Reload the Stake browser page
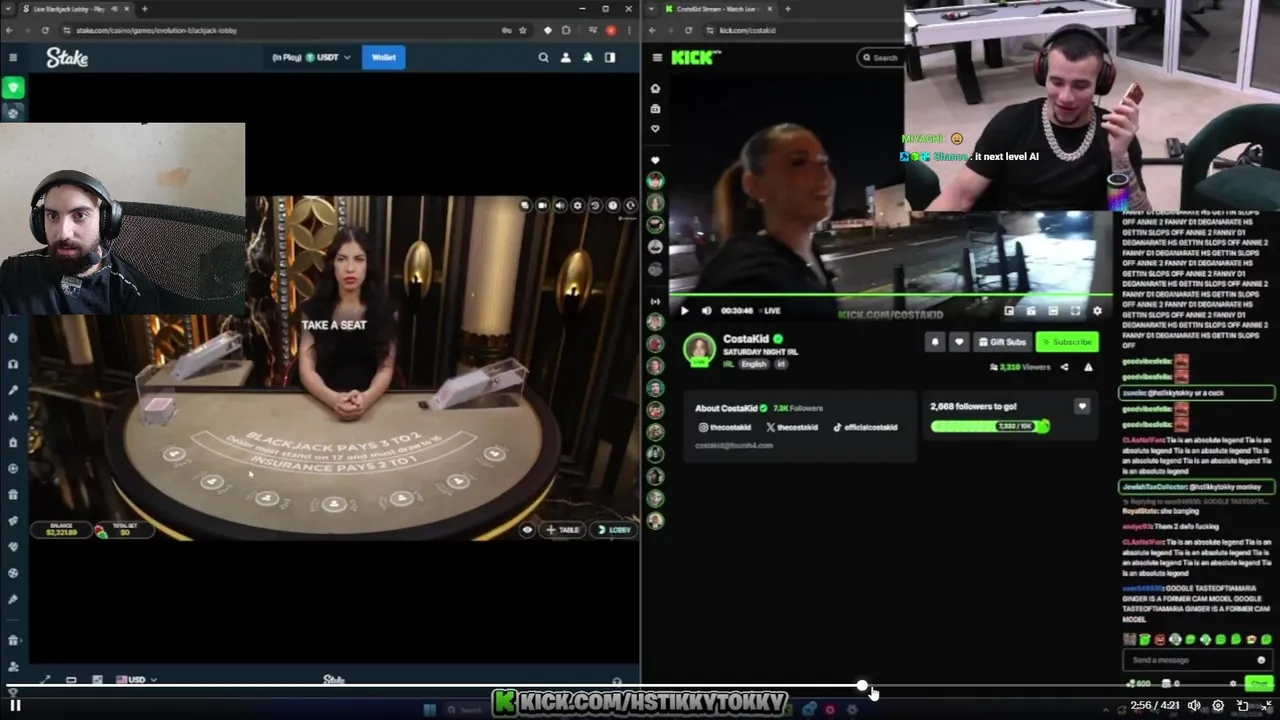 pyautogui.click(x=45, y=30)
